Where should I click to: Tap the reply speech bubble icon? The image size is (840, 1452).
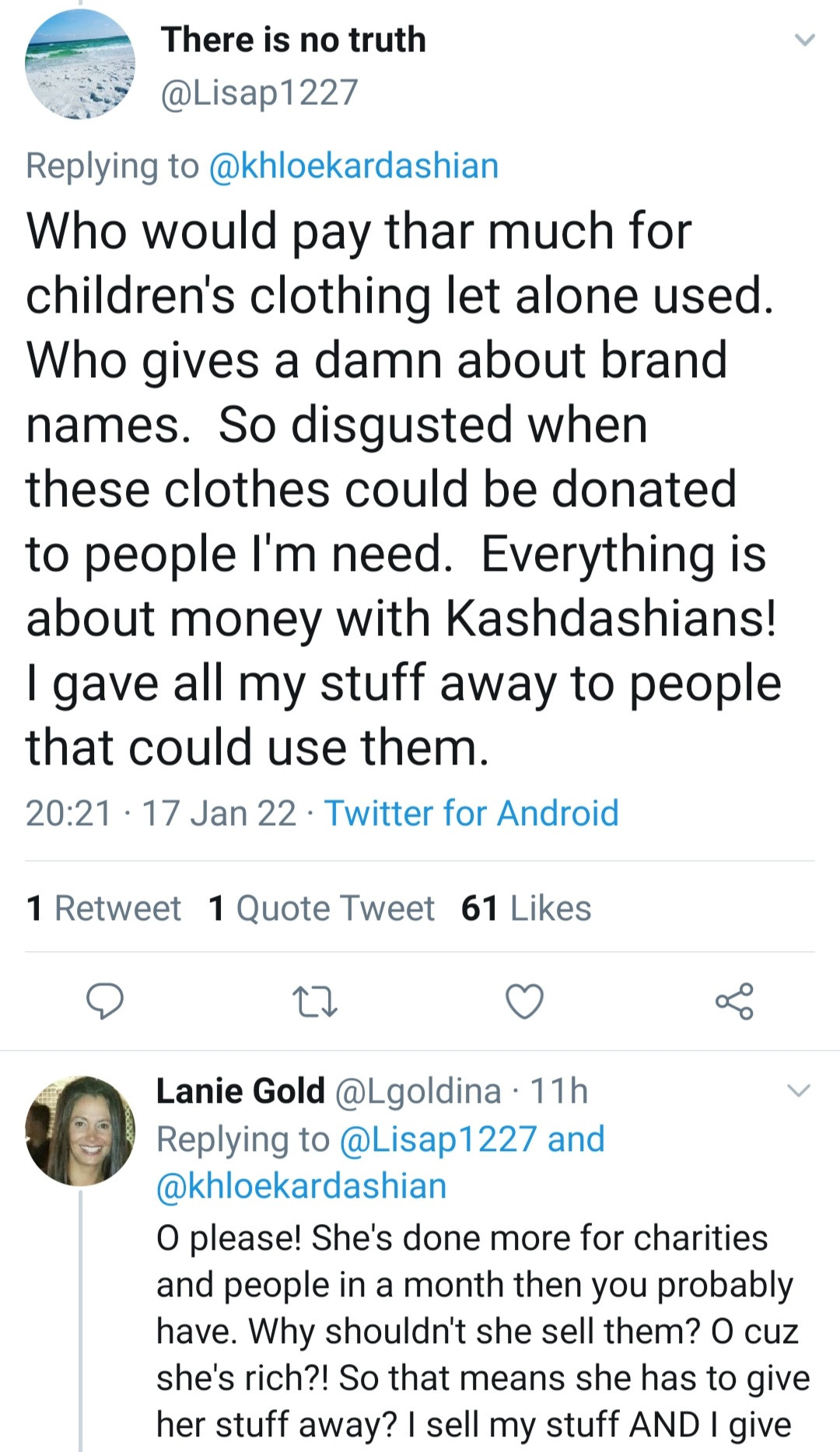[104, 1001]
